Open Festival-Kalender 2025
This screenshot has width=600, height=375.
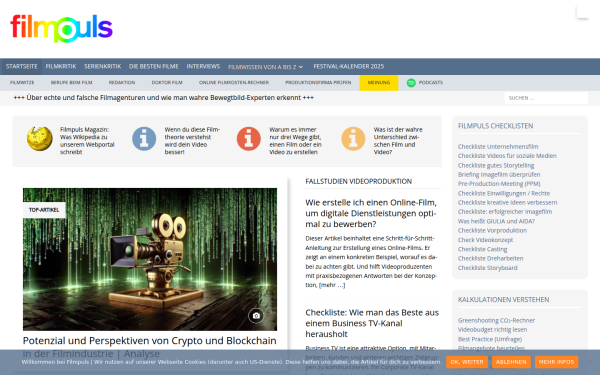[349, 67]
